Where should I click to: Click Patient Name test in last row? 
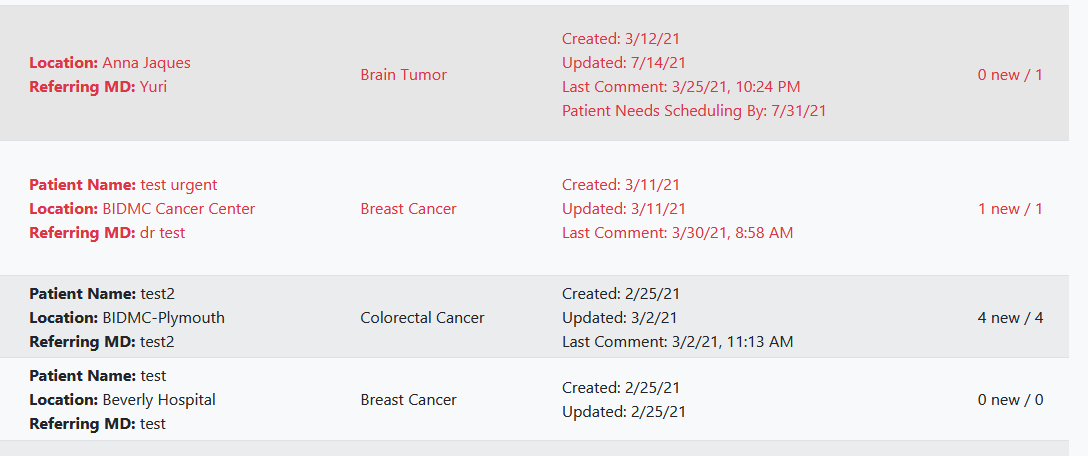(98, 375)
